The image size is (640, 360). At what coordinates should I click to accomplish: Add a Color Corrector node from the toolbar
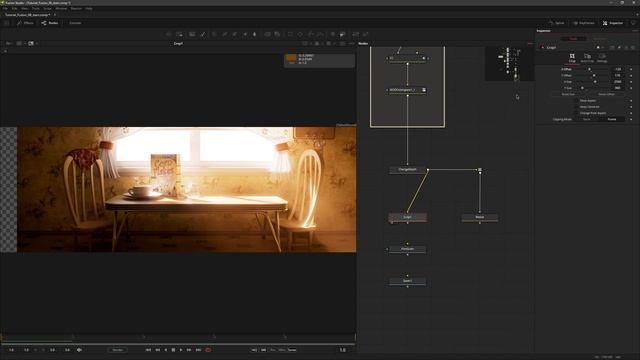click(214, 34)
